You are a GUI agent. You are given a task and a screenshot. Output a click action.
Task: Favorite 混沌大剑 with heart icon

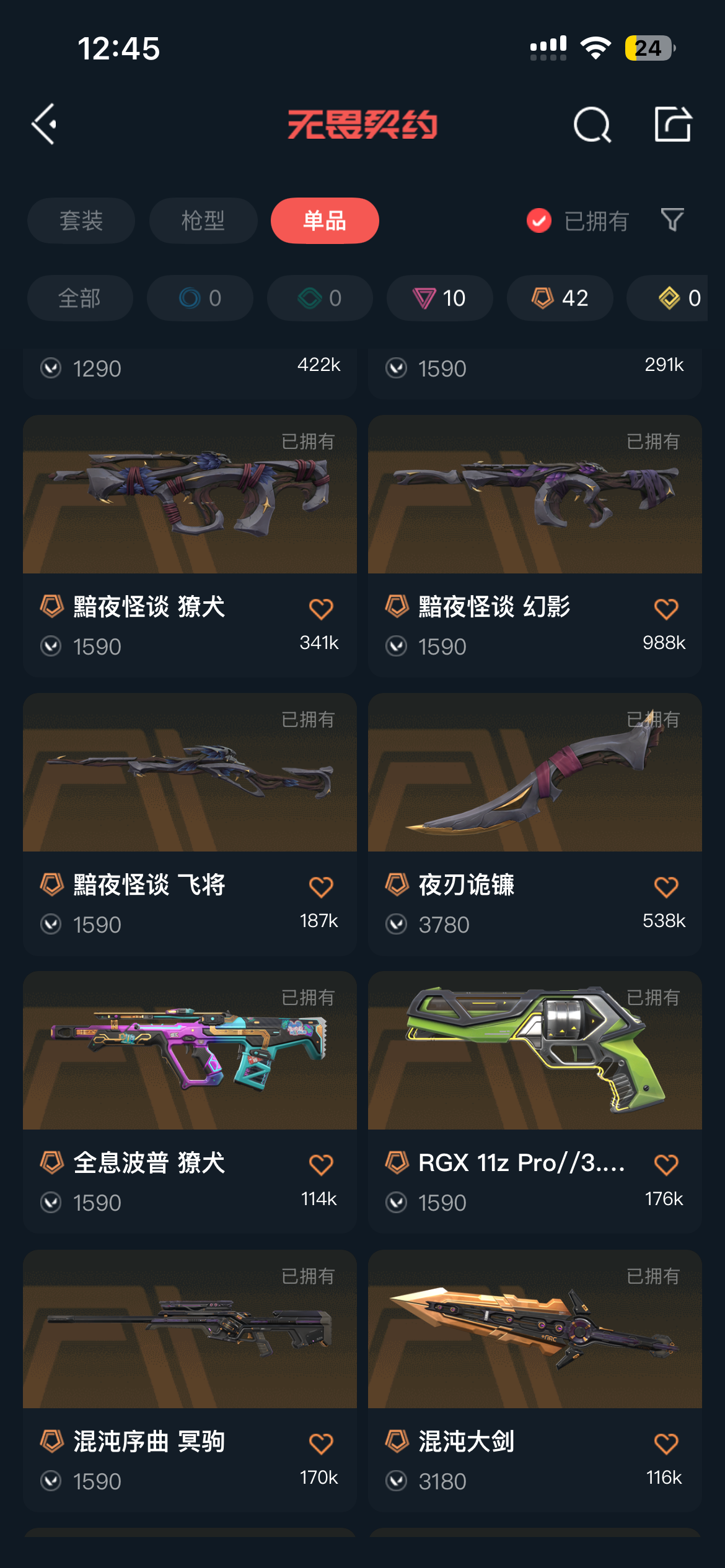click(x=666, y=1444)
